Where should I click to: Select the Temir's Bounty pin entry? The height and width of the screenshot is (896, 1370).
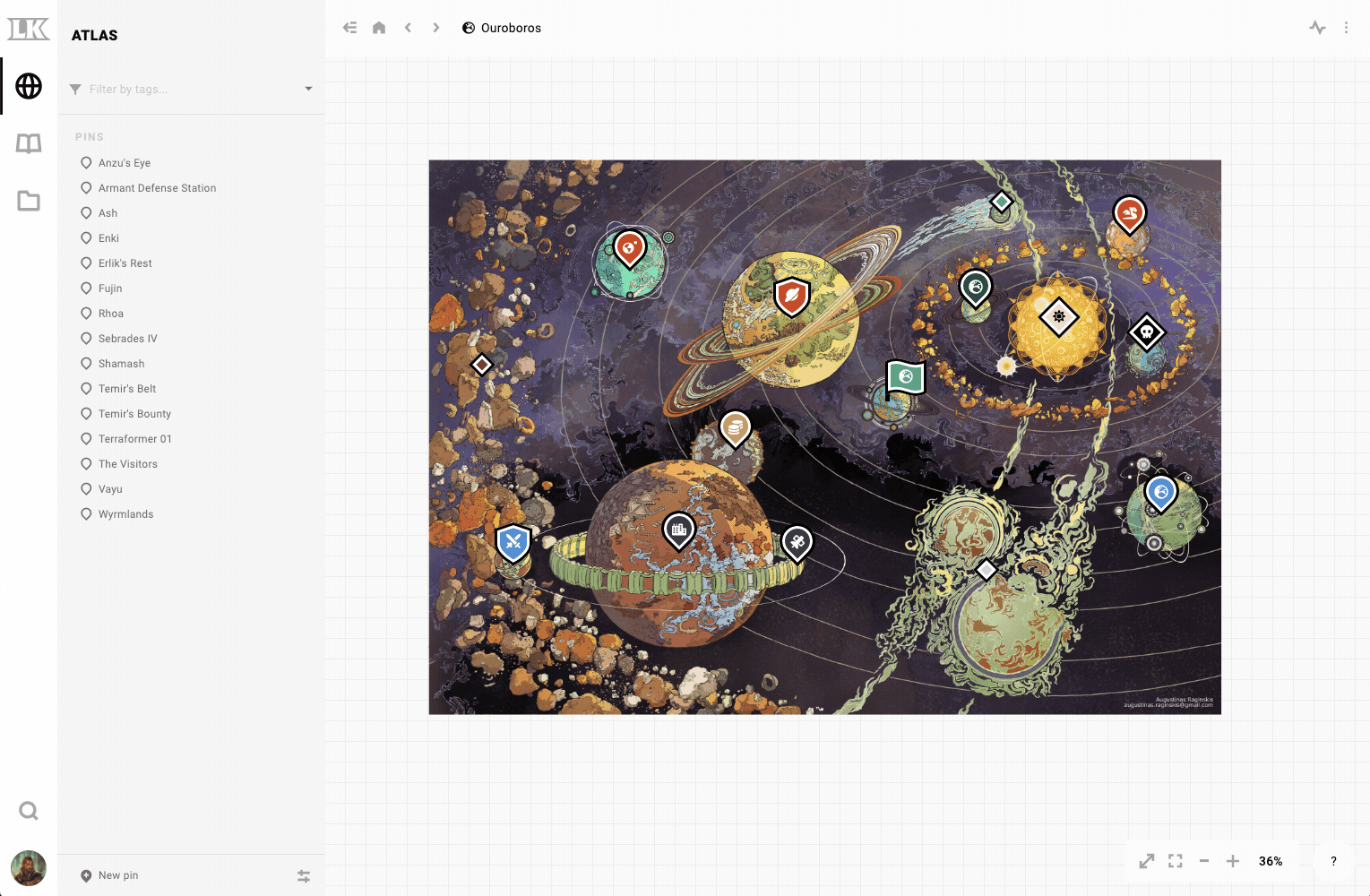(x=191, y=414)
